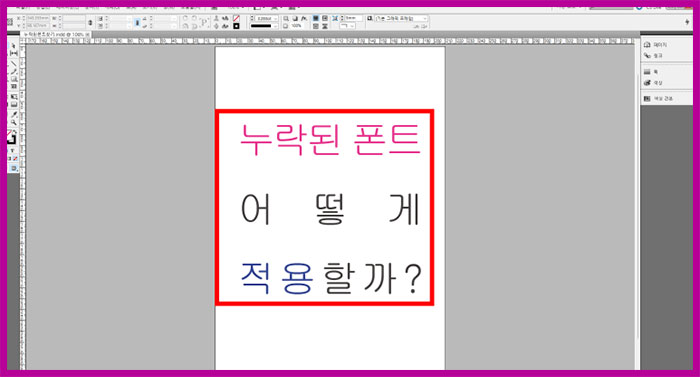Click the formatting affects text T icon
Image resolution: width=700 pixels, height=377 pixels.
[12, 151]
